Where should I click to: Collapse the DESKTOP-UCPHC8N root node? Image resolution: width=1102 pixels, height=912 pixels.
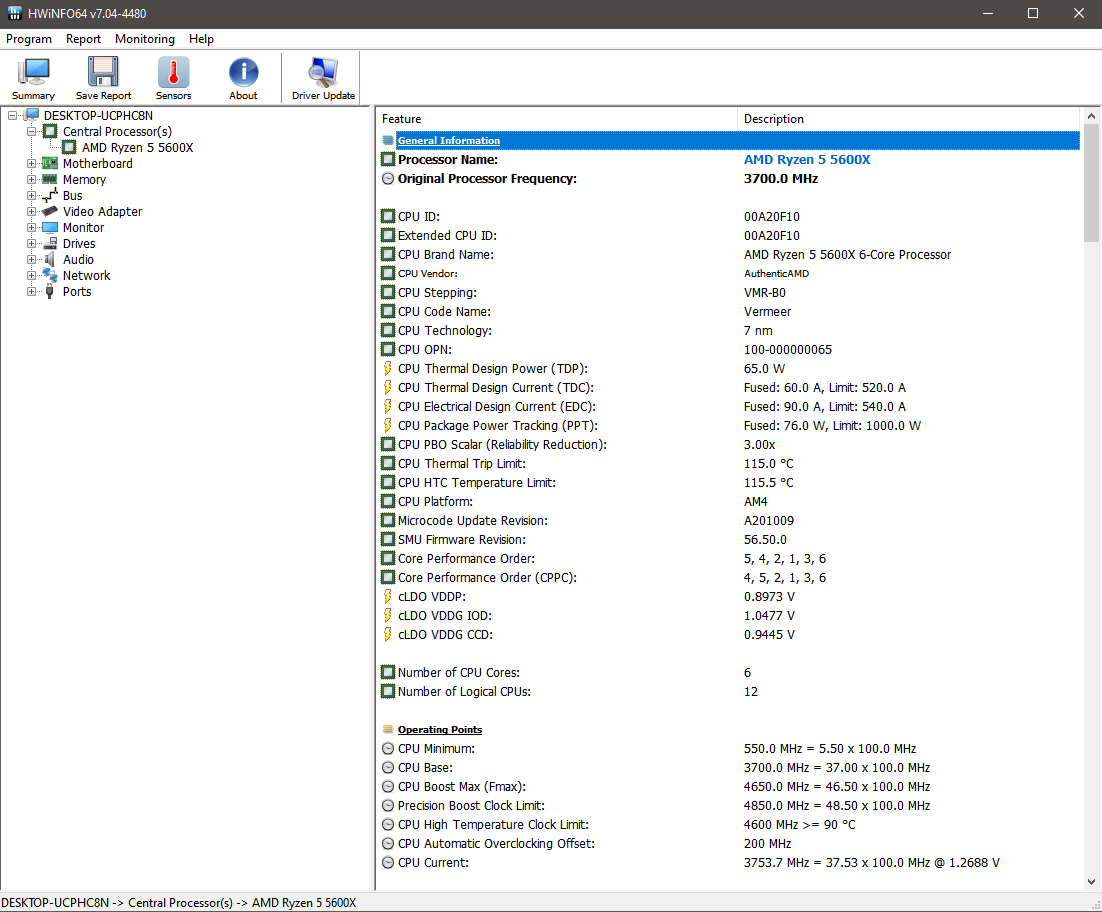pos(12,115)
